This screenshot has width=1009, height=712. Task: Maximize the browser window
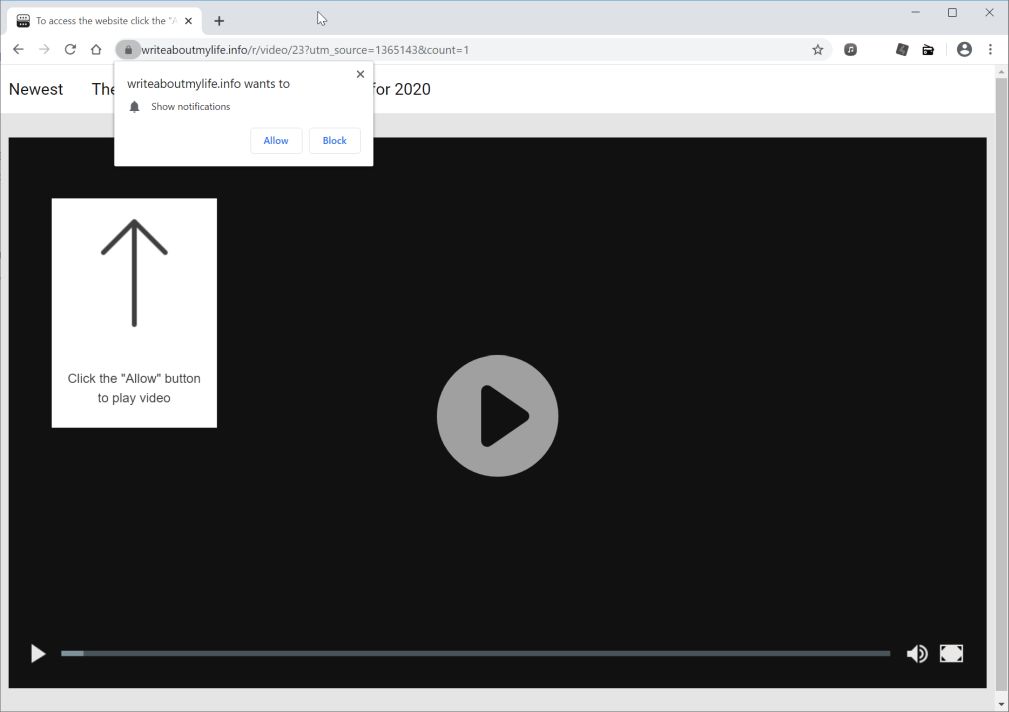[x=952, y=12]
